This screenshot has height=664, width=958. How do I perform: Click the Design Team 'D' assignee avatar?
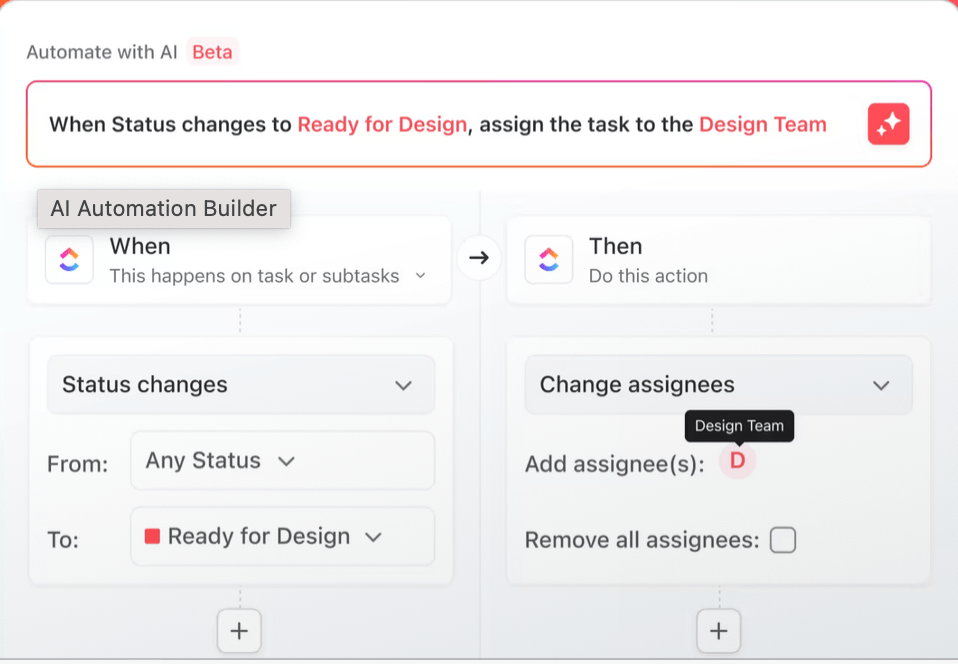737,461
